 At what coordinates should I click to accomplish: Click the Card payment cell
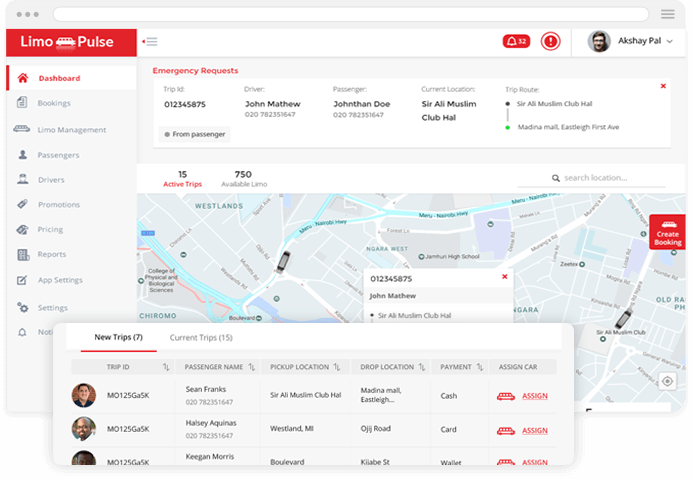tap(448, 430)
